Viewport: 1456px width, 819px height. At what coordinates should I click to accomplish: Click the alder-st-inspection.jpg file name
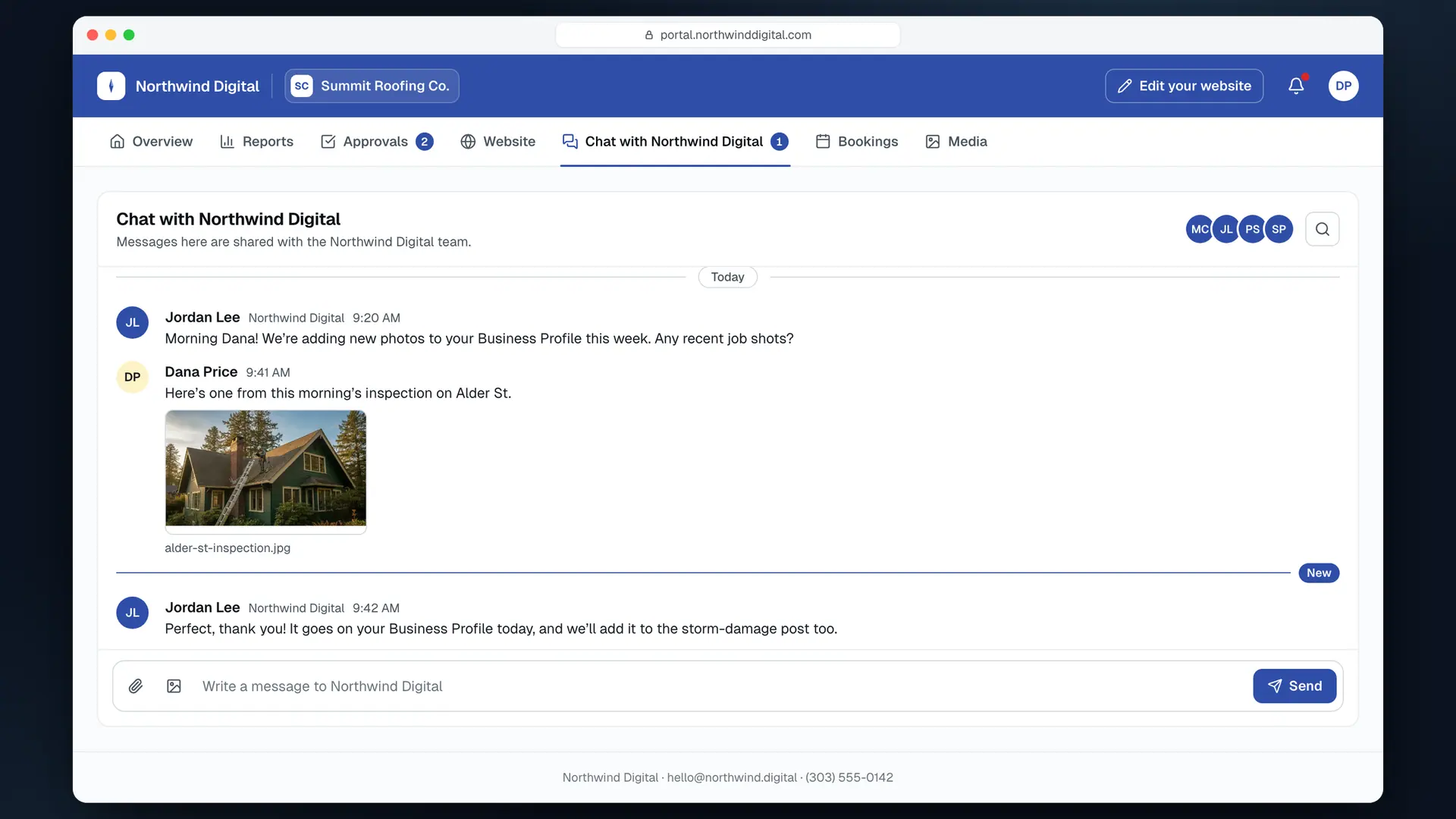click(x=227, y=548)
